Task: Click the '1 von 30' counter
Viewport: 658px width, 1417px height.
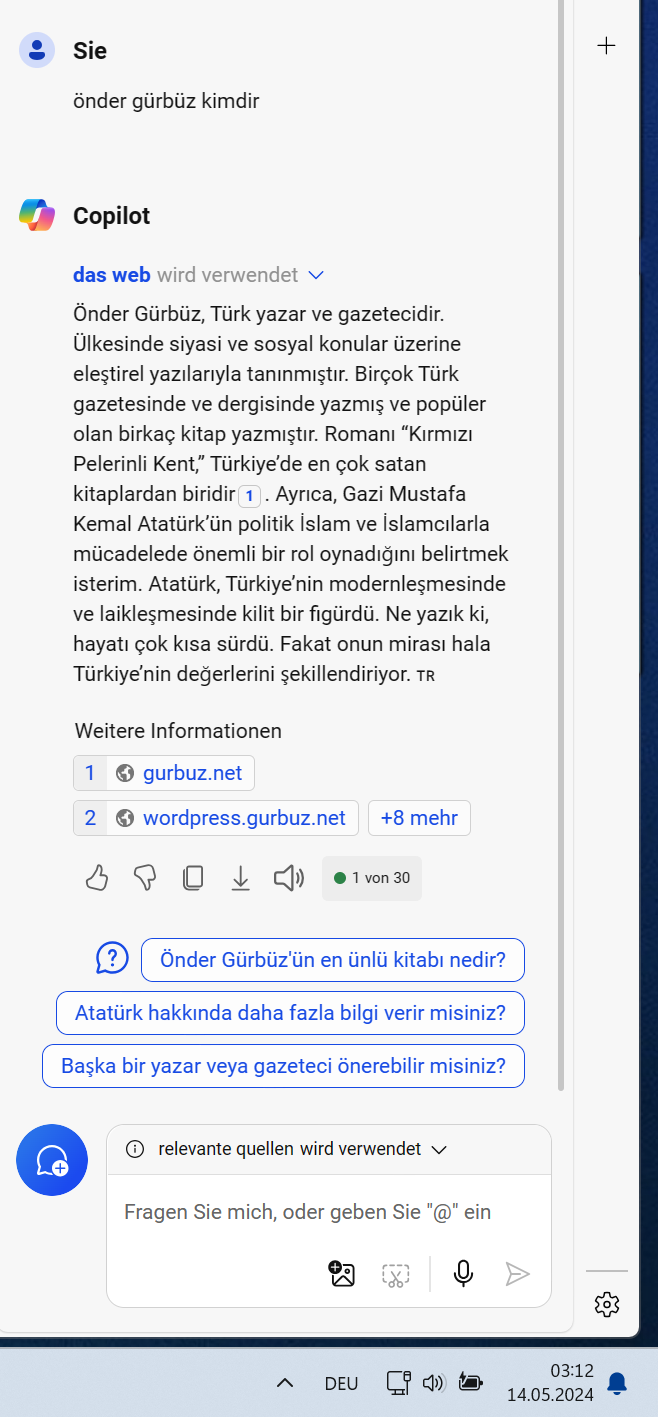Action: pyautogui.click(x=372, y=878)
